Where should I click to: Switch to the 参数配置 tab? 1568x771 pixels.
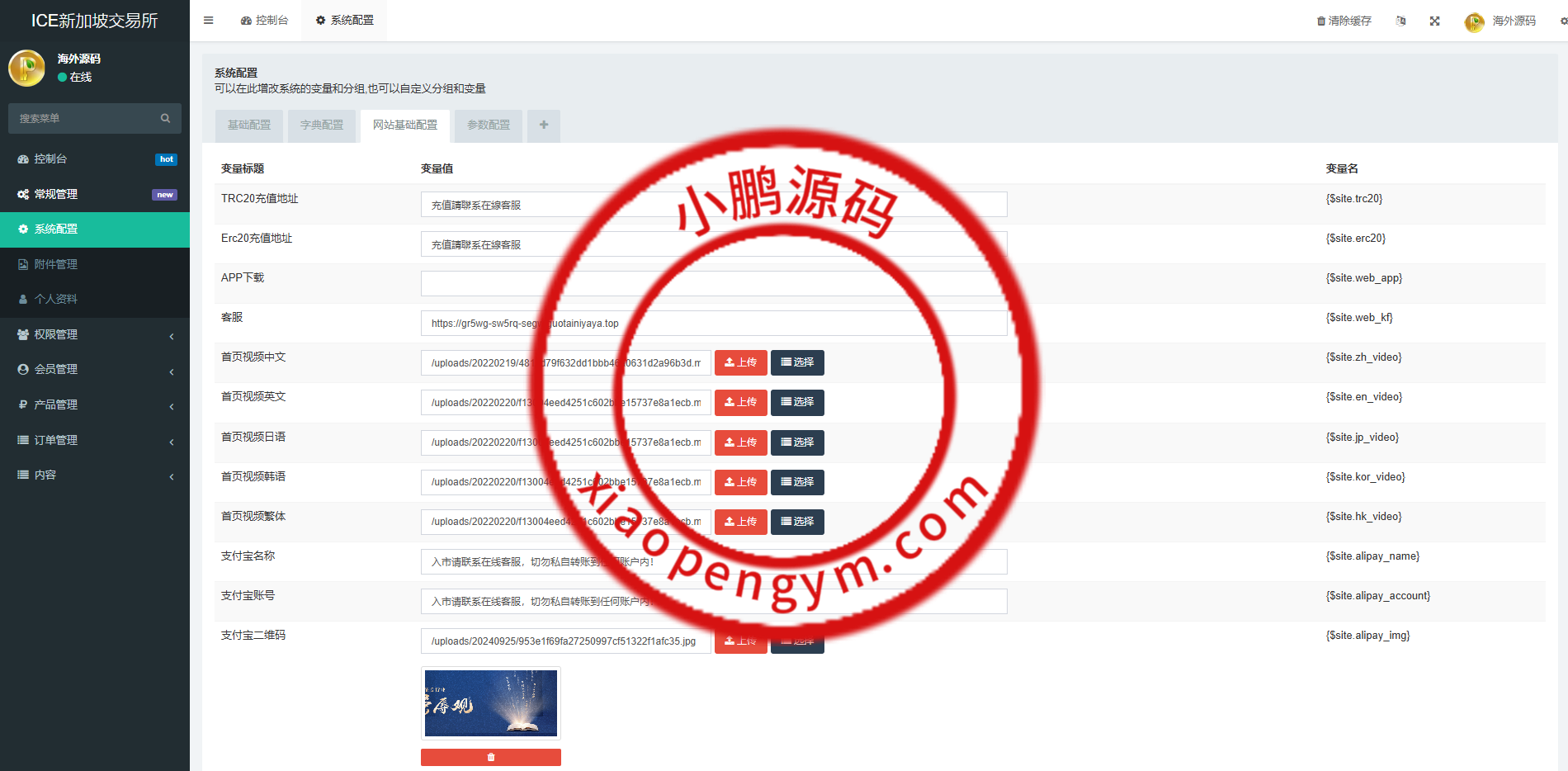(x=489, y=125)
